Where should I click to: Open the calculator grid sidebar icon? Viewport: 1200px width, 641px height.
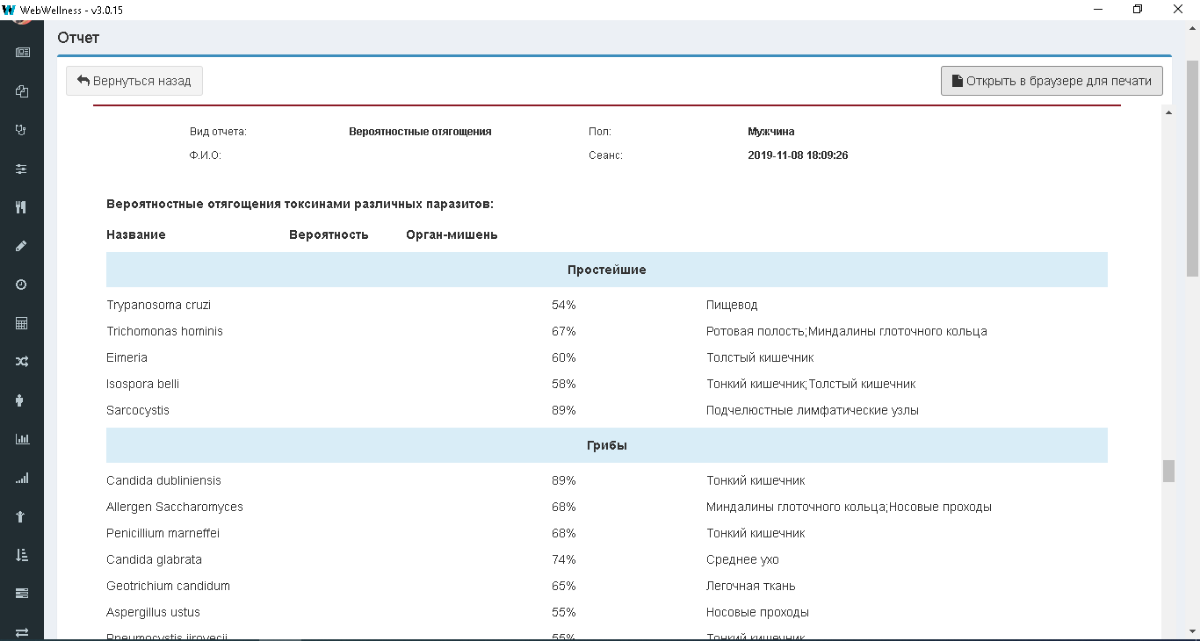coord(22,323)
